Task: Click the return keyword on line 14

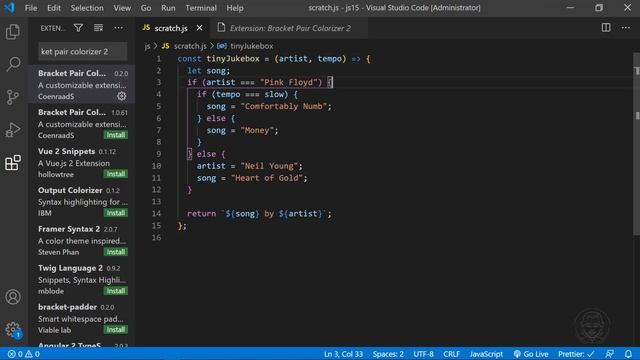Action: click(x=202, y=213)
